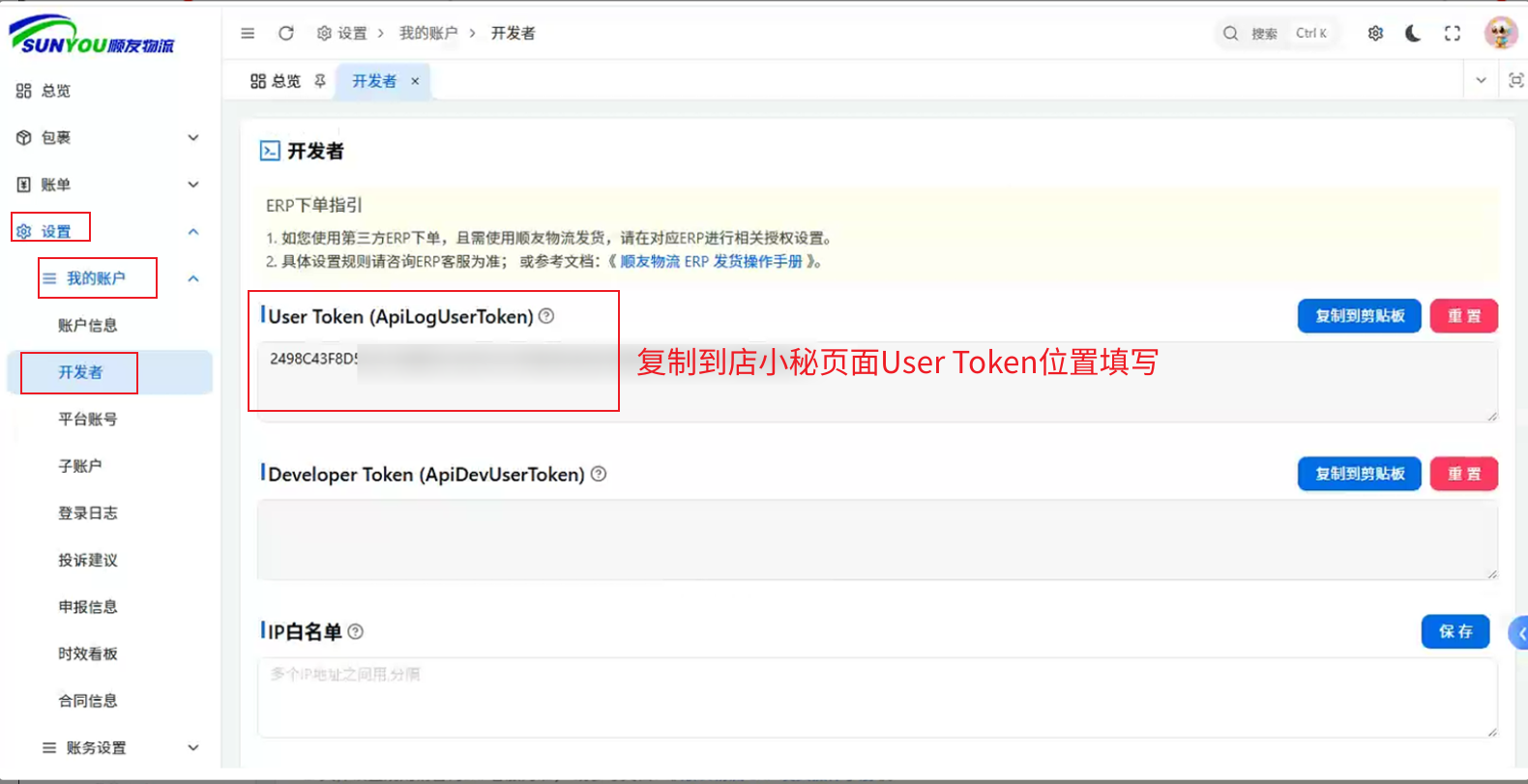Screen dimensions: 1528x784
Task: Select 开发者 in the sidebar
Action: click(109, 372)
